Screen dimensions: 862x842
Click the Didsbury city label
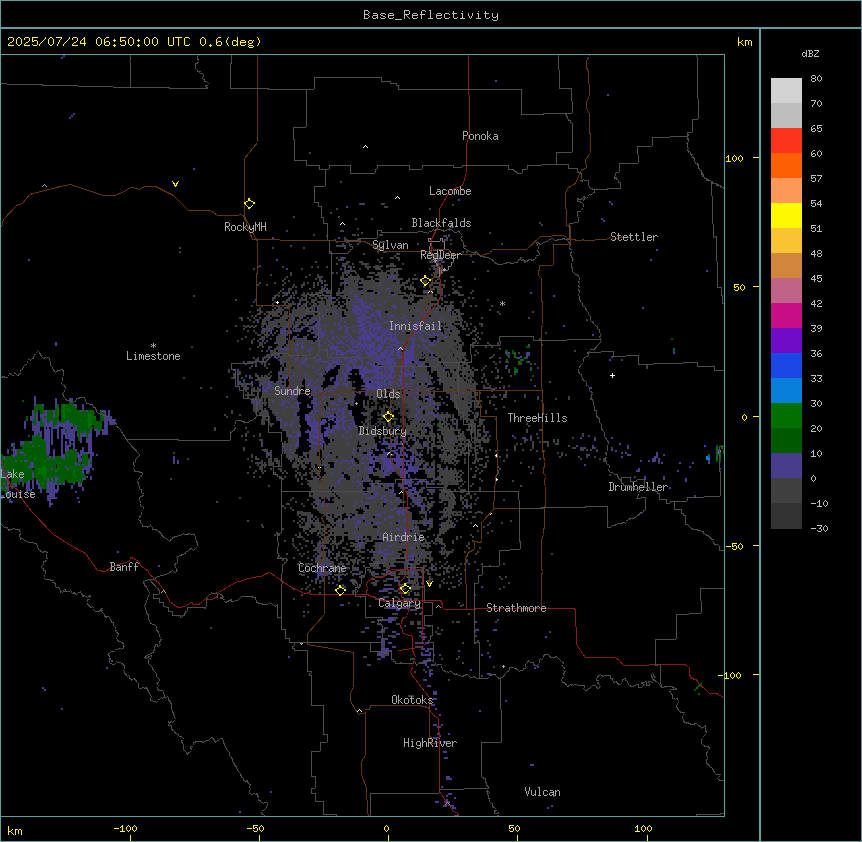pos(383,431)
